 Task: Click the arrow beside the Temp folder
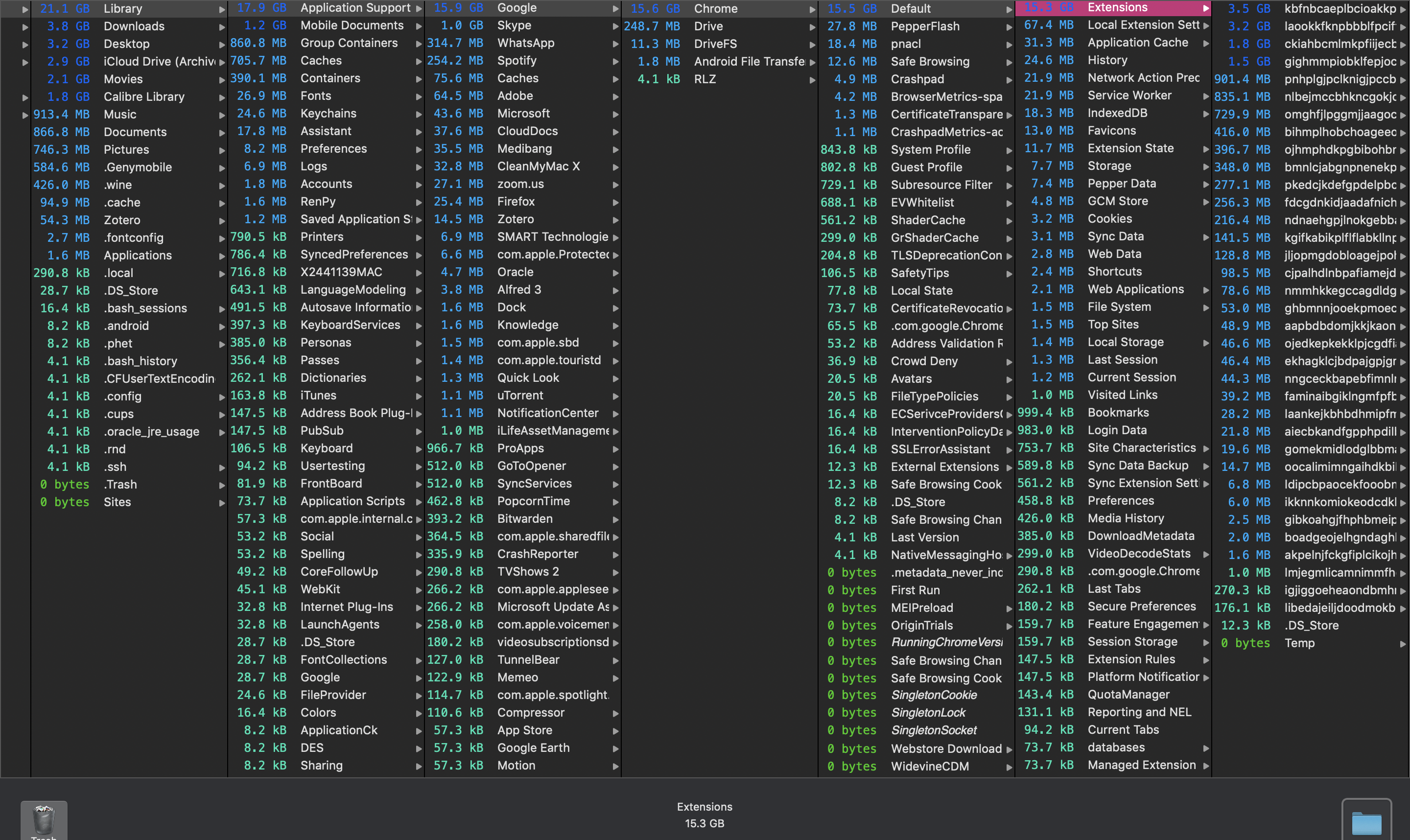pos(1402,644)
